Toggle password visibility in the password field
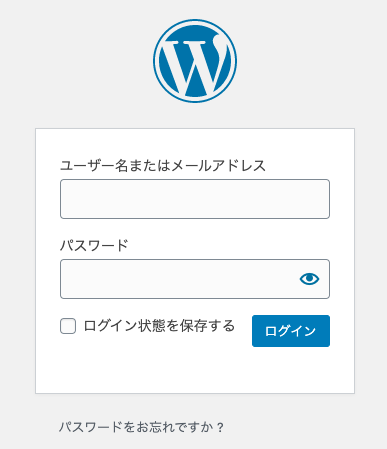Image resolution: width=387 pixels, height=449 pixels. click(x=309, y=279)
